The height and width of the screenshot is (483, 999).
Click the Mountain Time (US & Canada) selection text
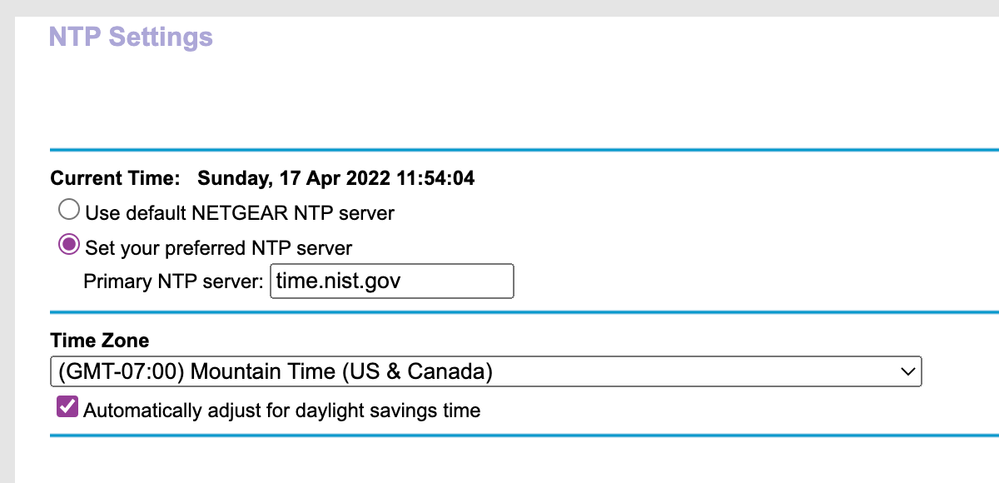point(341,372)
